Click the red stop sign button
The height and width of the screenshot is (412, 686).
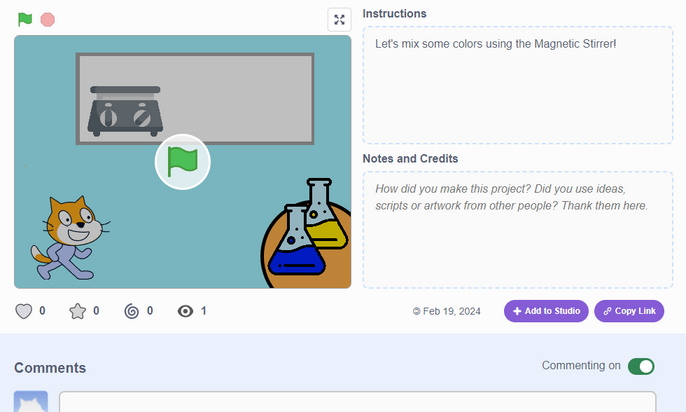[x=48, y=20]
